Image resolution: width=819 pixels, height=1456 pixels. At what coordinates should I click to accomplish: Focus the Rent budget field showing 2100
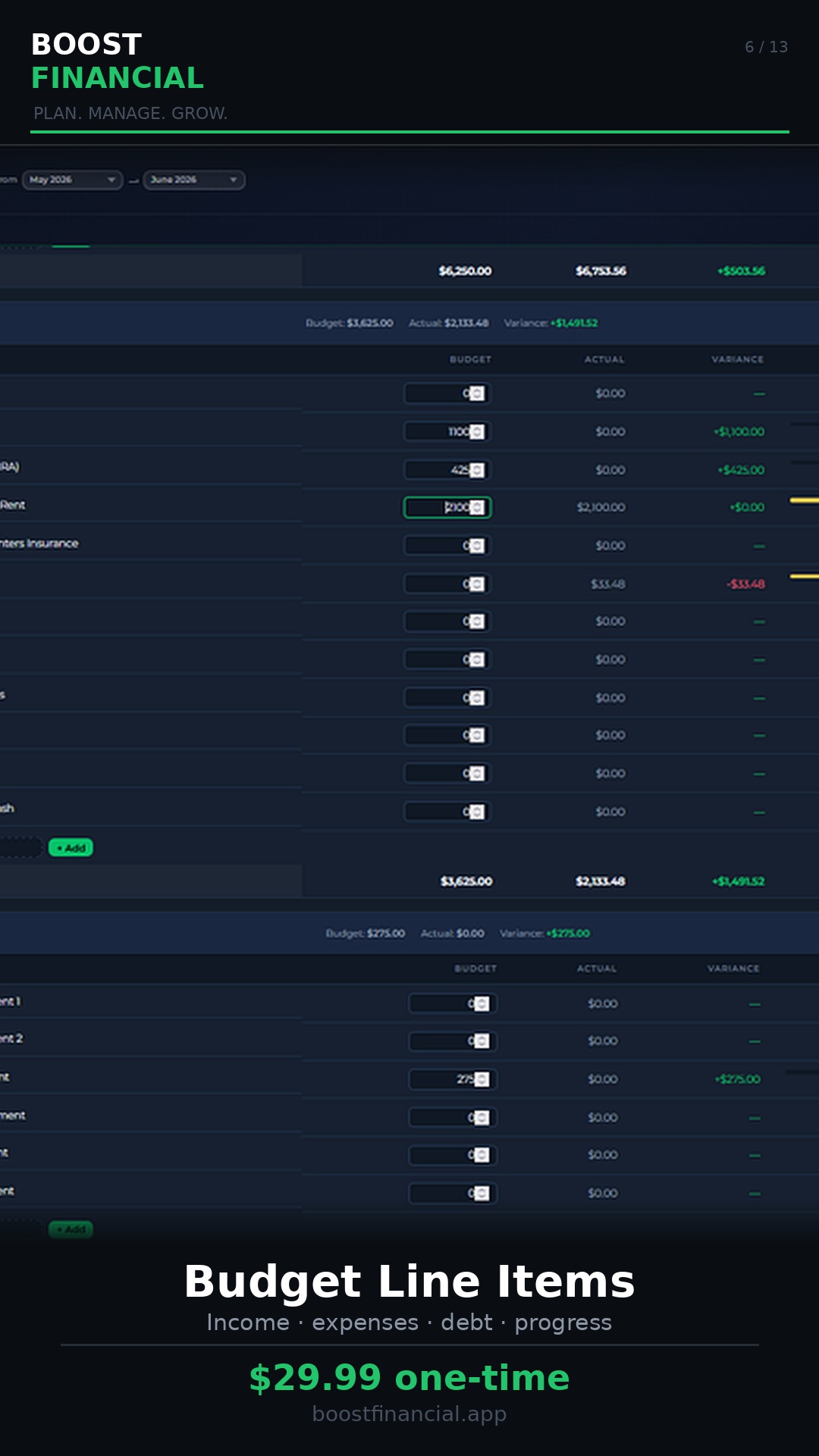pyautogui.click(x=447, y=507)
